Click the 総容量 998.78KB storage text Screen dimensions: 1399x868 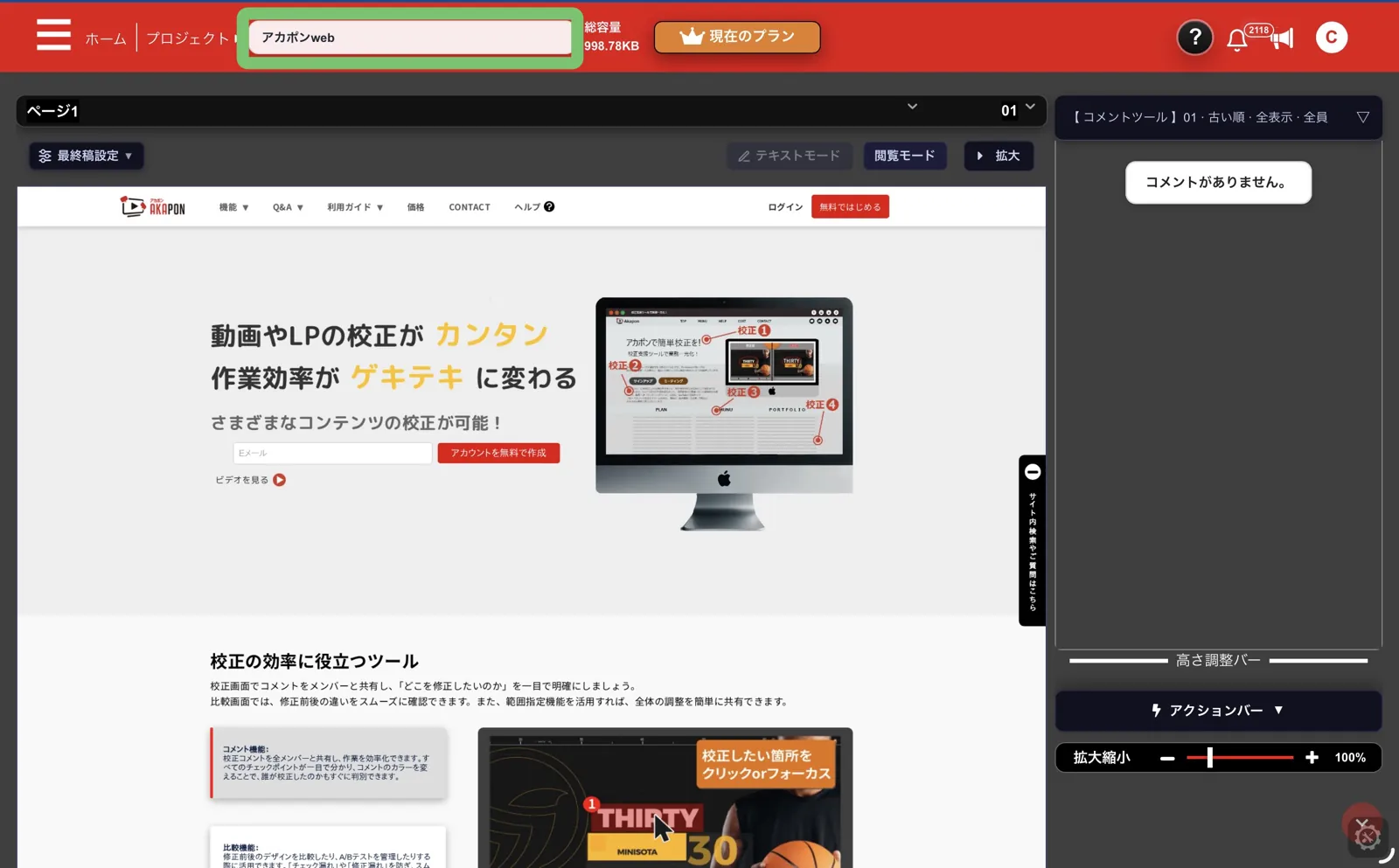tap(611, 37)
